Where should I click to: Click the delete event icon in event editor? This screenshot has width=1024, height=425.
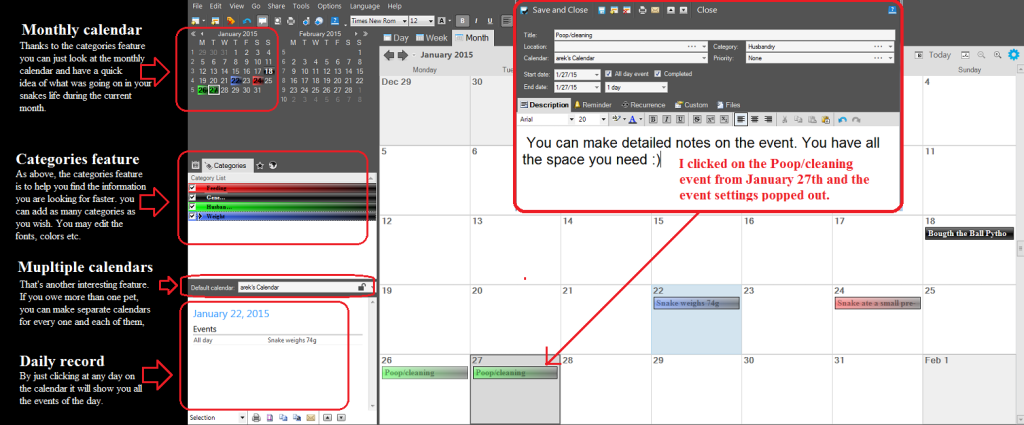click(x=627, y=10)
